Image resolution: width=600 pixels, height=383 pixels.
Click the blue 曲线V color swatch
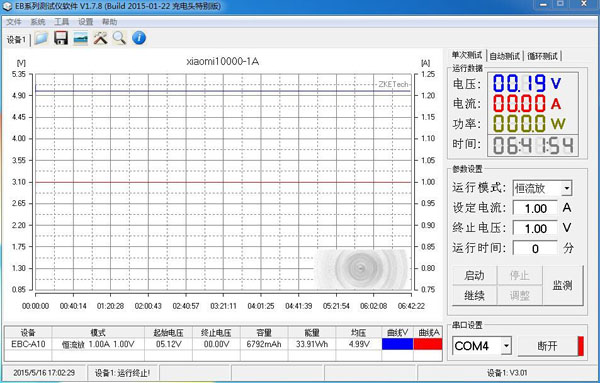pyautogui.click(x=397, y=344)
